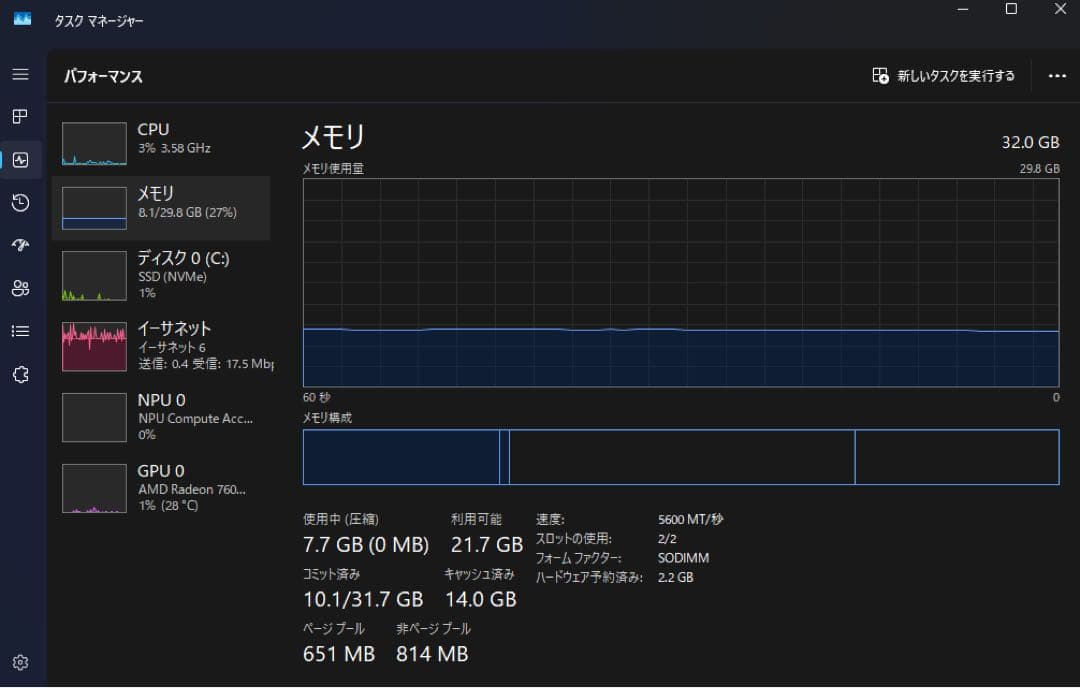Run a new task (新しいタスクを実行する)
Screen dimensions: 1080x688
[941, 75]
